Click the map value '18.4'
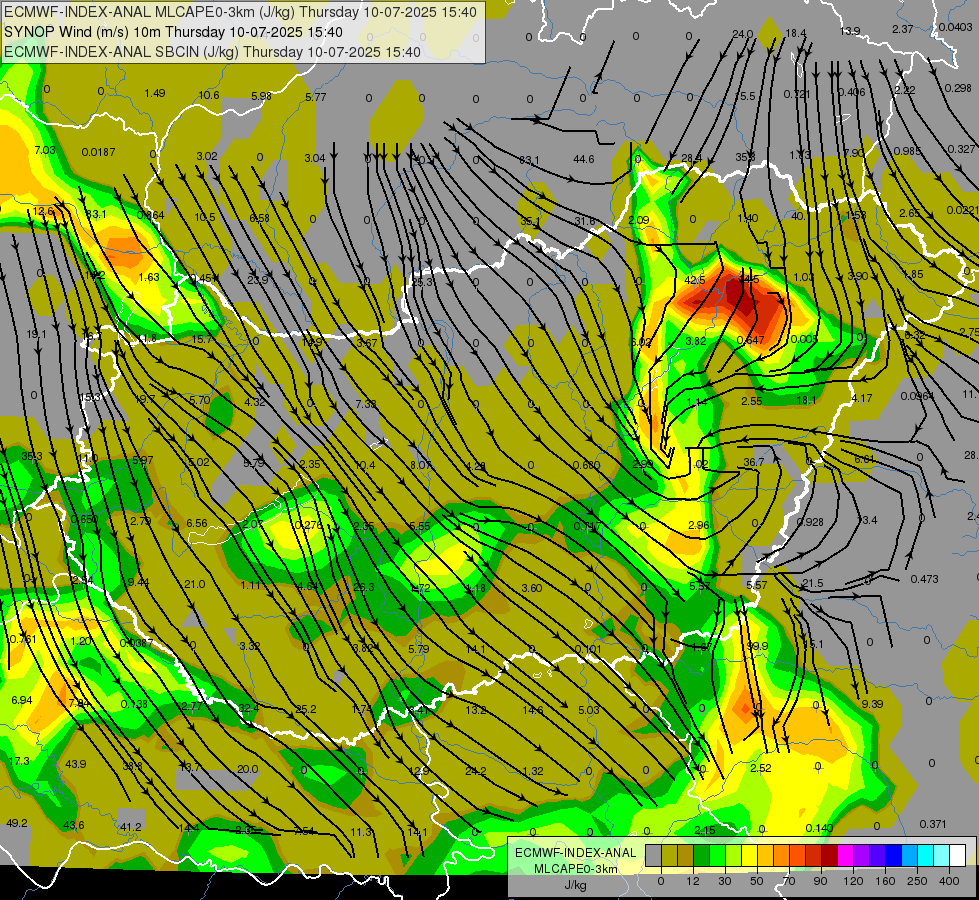This screenshot has height=900, width=979. pos(796,34)
